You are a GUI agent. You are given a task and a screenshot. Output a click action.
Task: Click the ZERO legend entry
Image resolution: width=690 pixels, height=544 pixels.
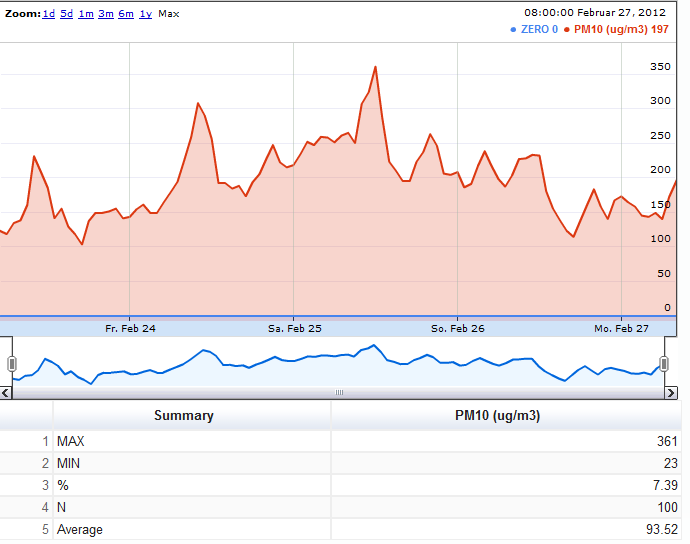coord(534,29)
